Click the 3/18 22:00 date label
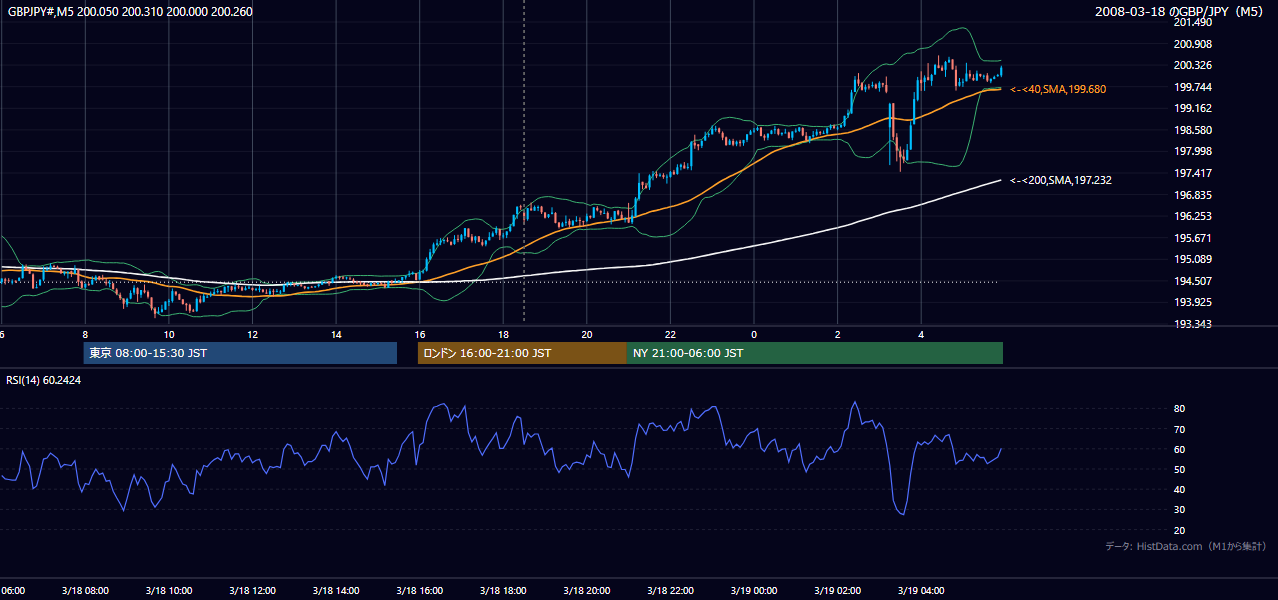Screen dimensions: 1278x600 tap(670, 591)
